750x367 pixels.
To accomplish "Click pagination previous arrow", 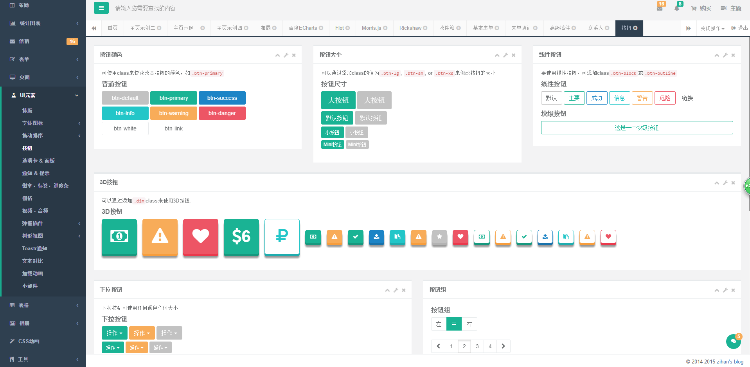I will (x=438, y=346).
